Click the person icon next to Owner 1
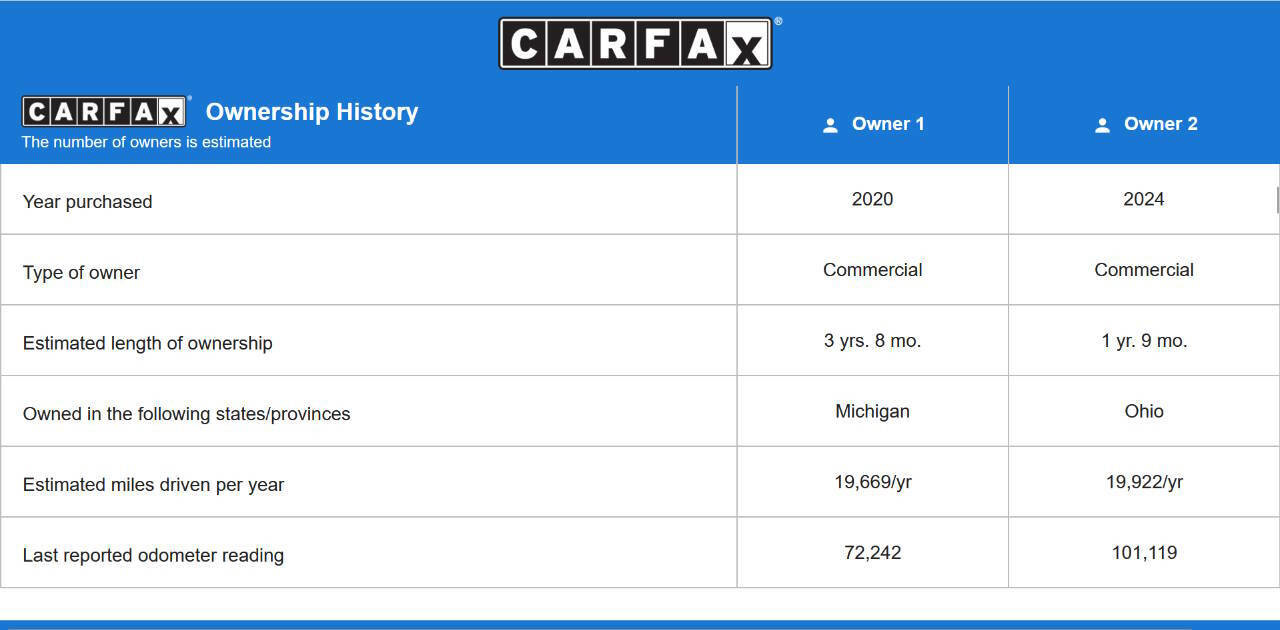Image resolution: width=1280 pixels, height=630 pixels. pos(830,125)
